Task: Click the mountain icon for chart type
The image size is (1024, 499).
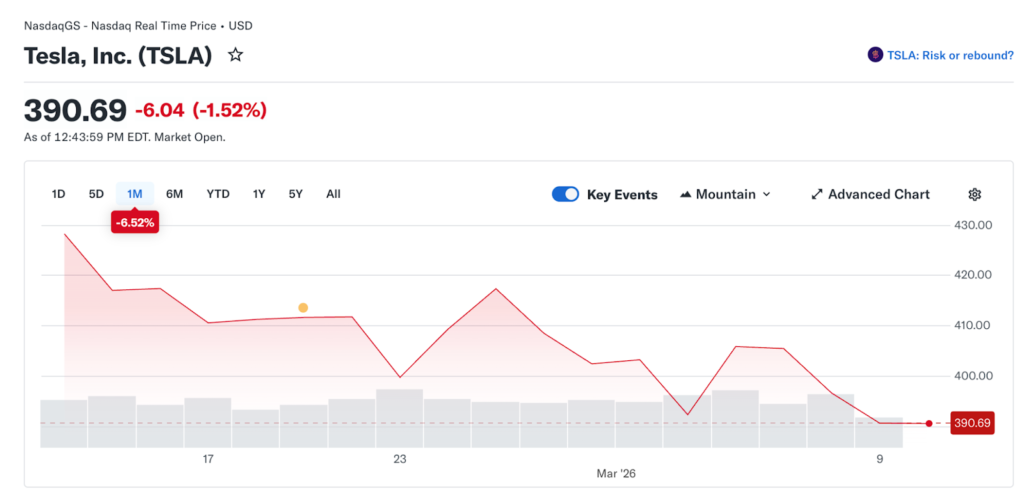Action: [x=686, y=194]
